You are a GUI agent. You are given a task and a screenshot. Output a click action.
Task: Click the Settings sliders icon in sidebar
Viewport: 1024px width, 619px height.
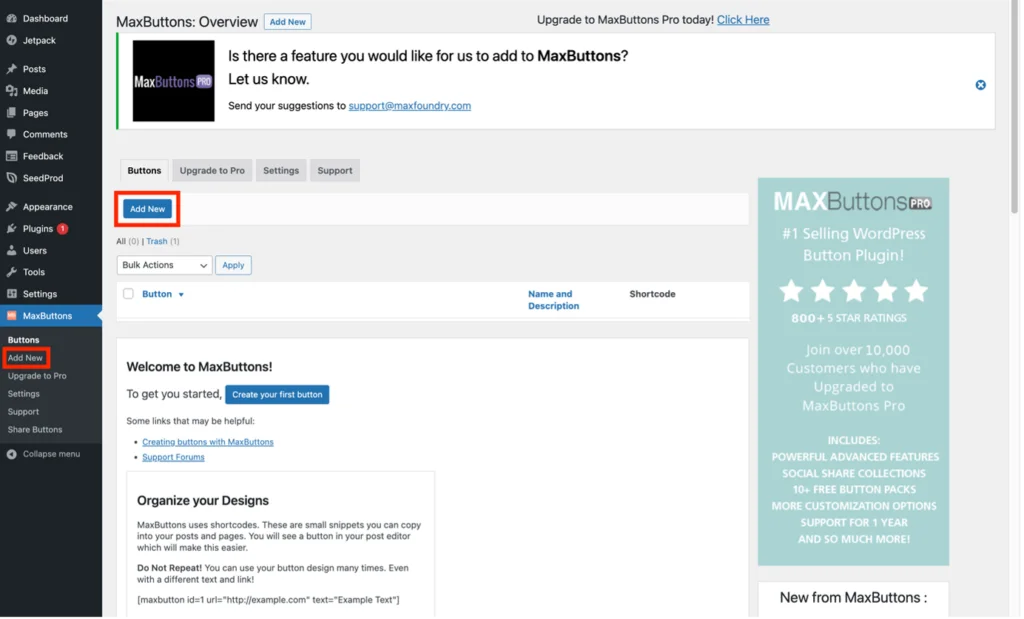point(11,294)
